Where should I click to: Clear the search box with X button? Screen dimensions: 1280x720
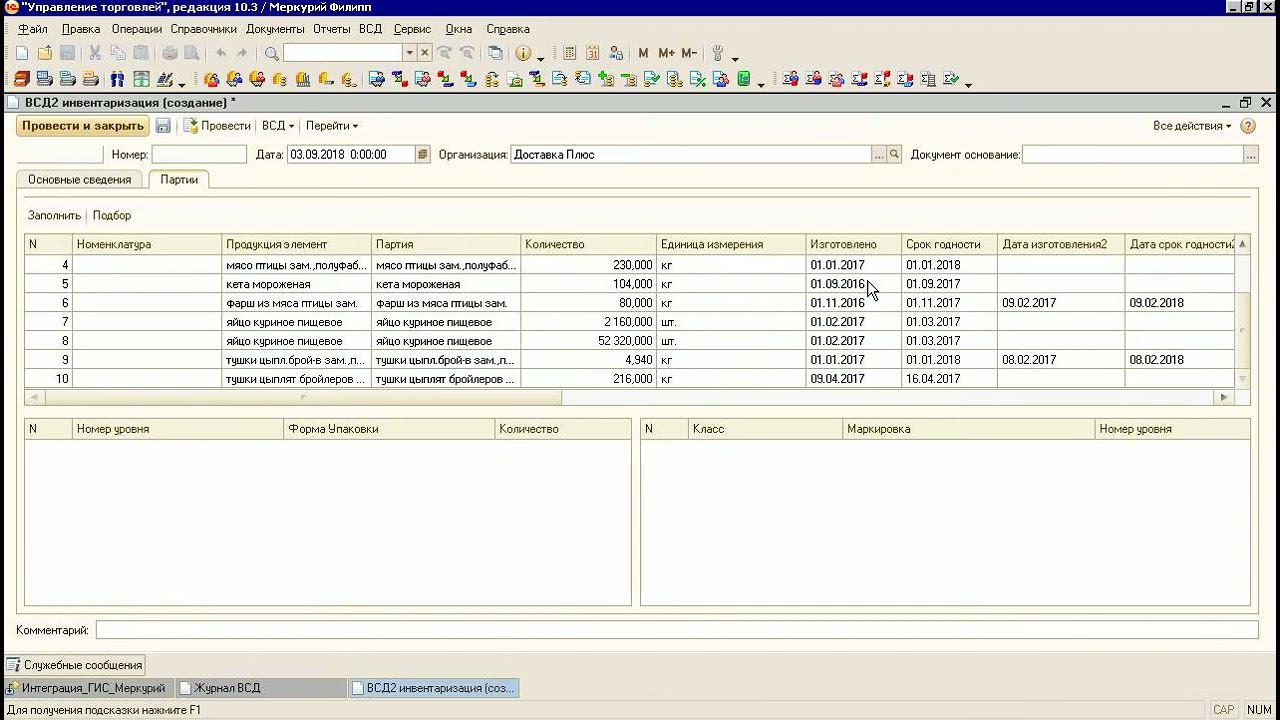[x=425, y=53]
